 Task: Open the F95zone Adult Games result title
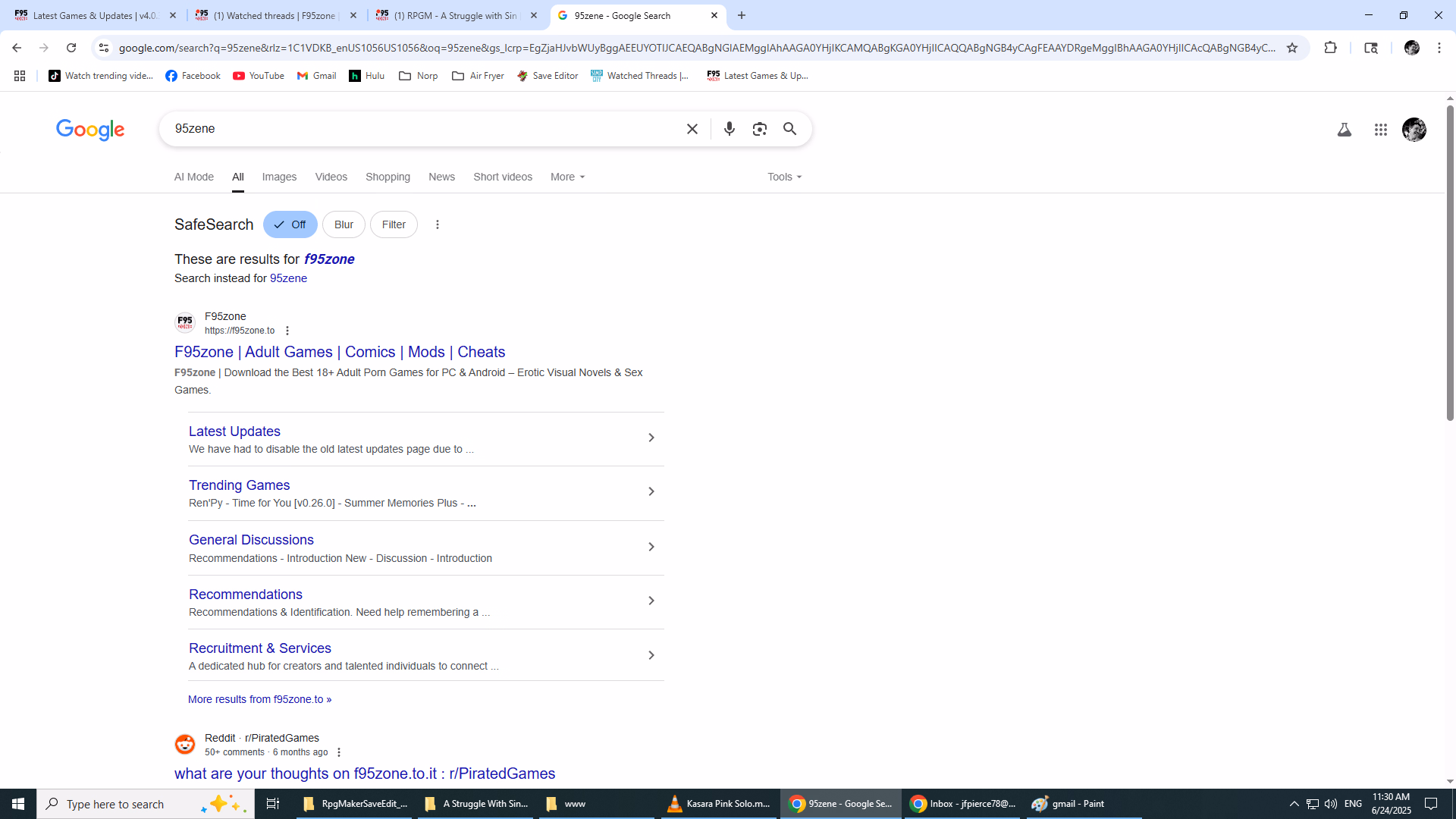pyautogui.click(x=340, y=352)
